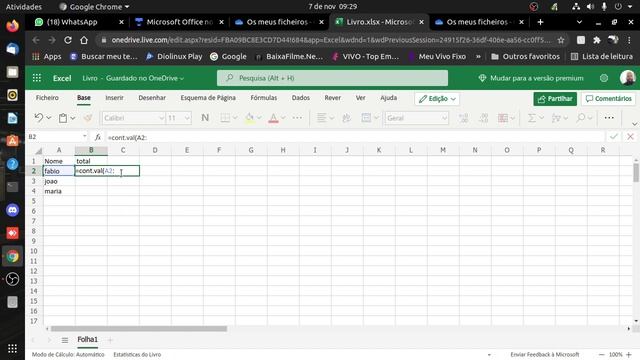This screenshot has width=640, height=360.
Task: Open the Excel app launcher grid
Action: tap(37, 78)
